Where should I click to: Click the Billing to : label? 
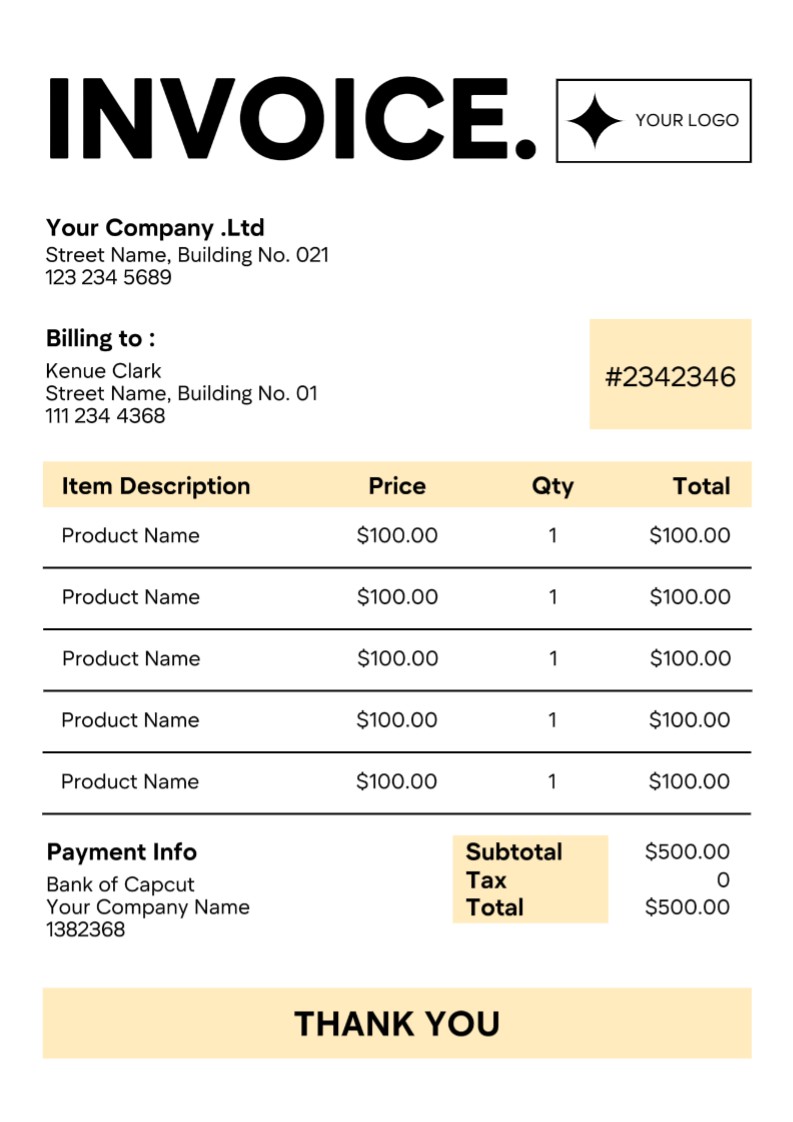tap(100, 338)
